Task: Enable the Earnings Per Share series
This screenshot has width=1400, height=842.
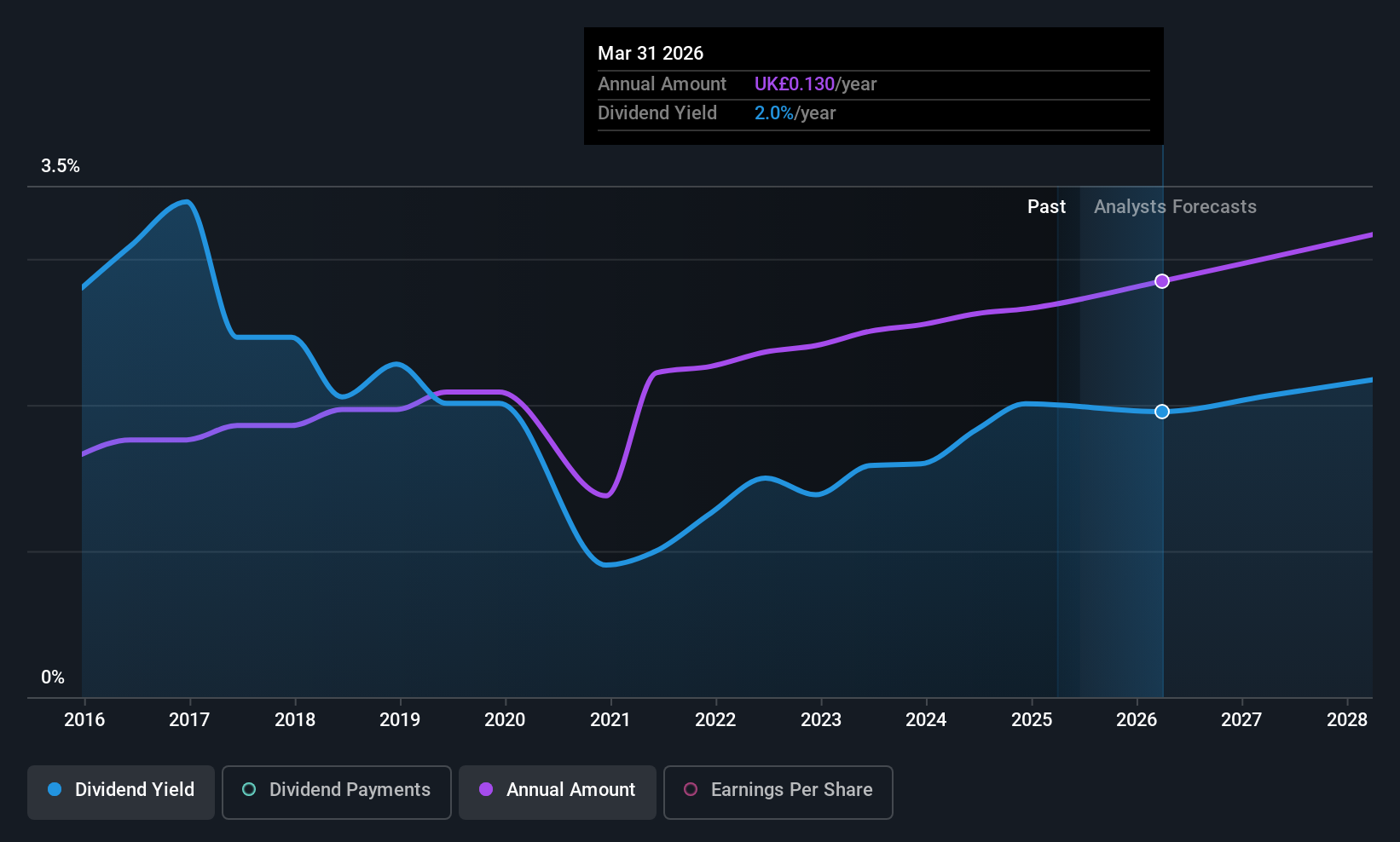Action: [778, 793]
